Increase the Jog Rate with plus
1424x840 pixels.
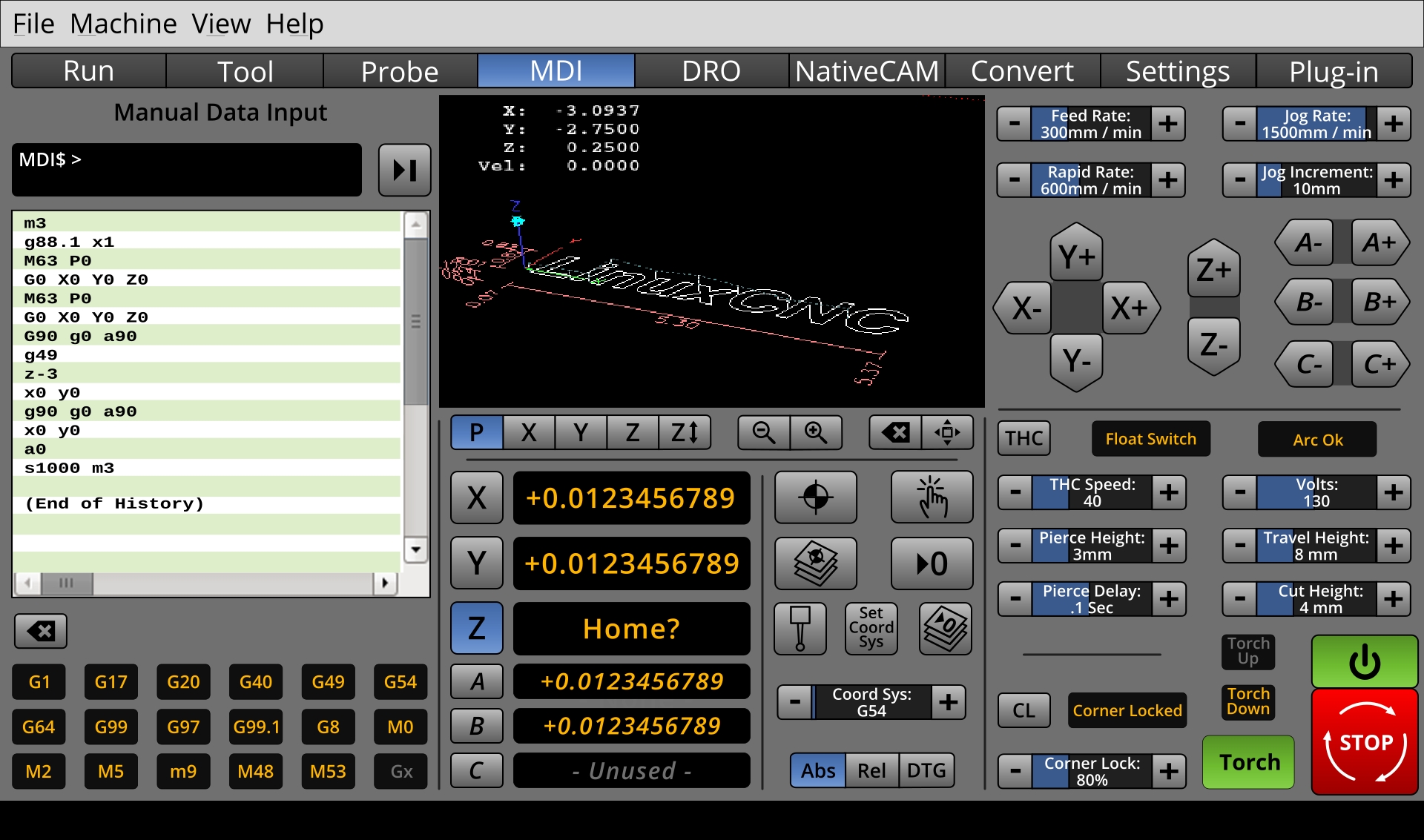click(x=1394, y=124)
